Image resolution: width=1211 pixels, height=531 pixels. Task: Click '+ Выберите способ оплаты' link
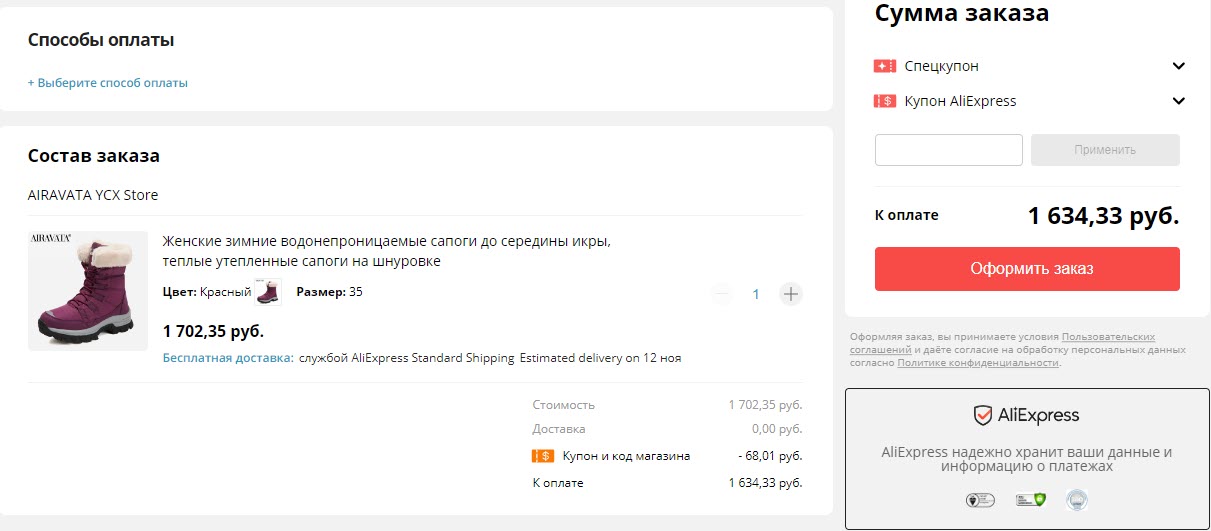point(108,83)
